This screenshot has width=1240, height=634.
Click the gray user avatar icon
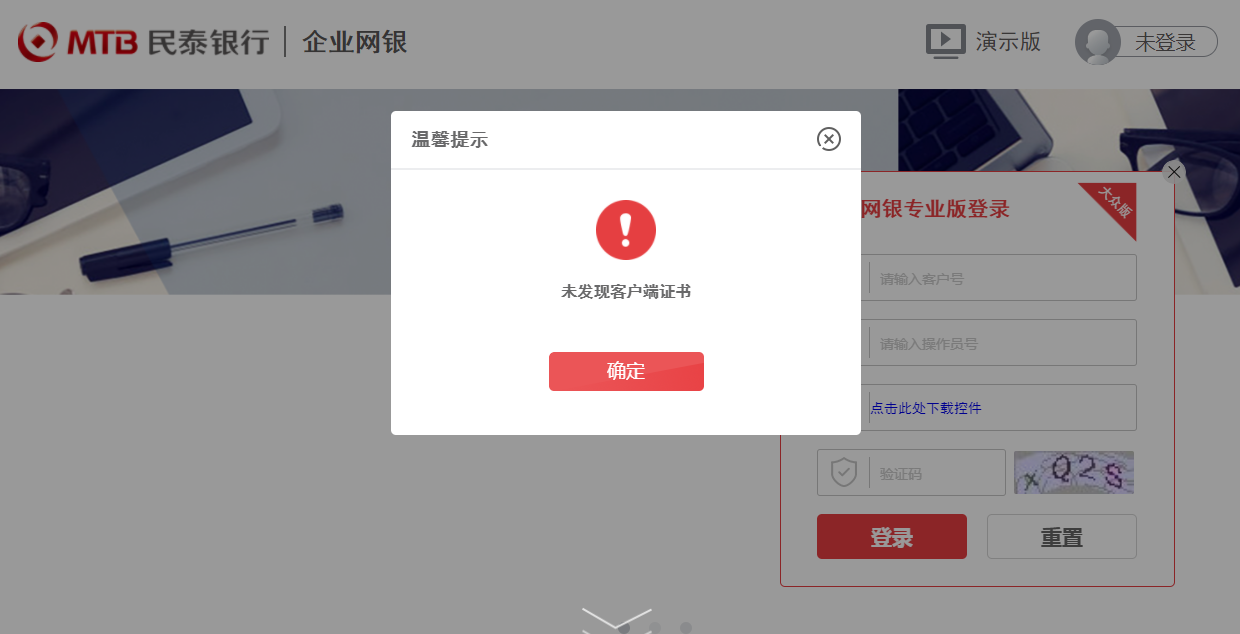[1097, 42]
